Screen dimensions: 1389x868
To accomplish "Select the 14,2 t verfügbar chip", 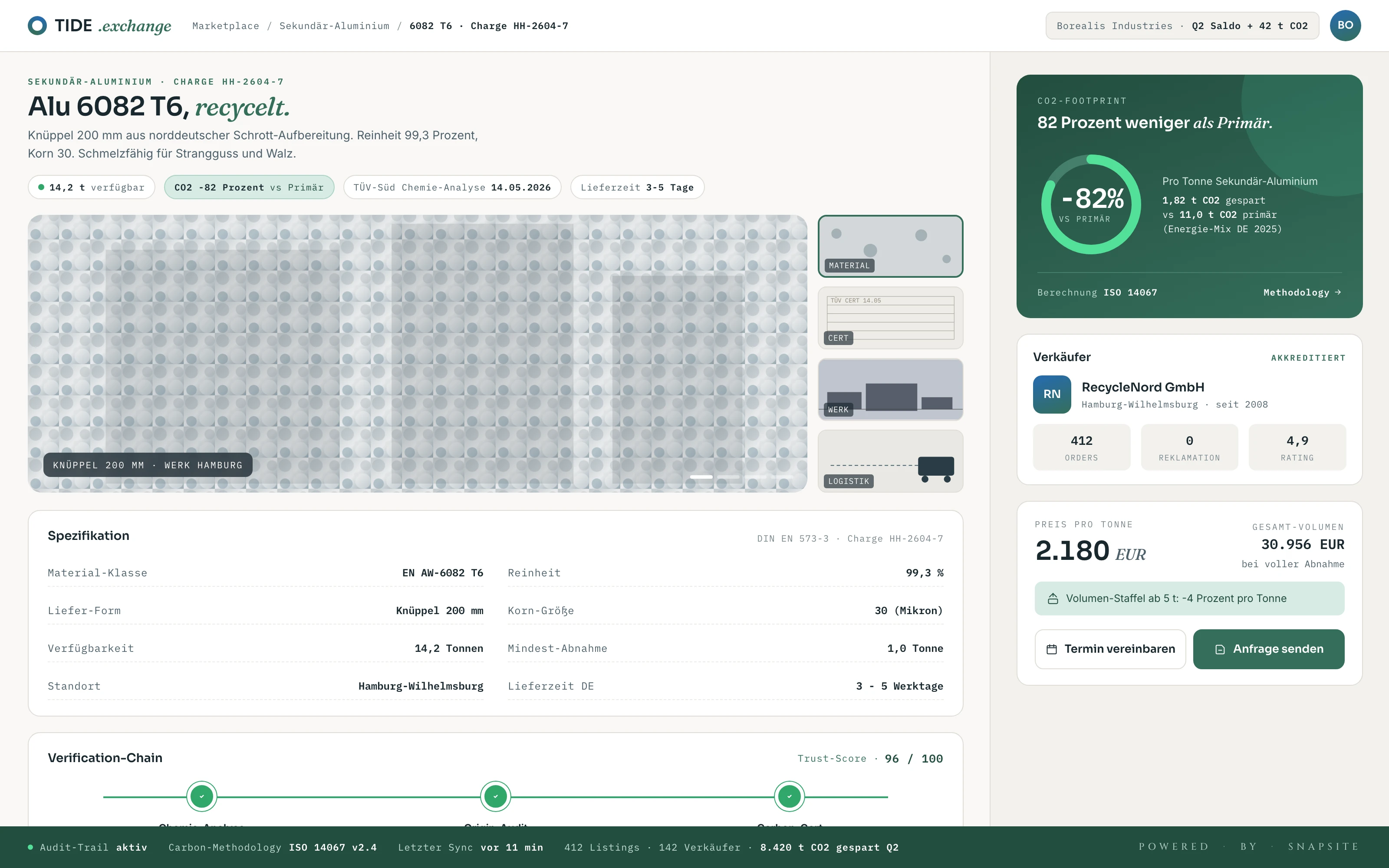I will click(91, 187).
